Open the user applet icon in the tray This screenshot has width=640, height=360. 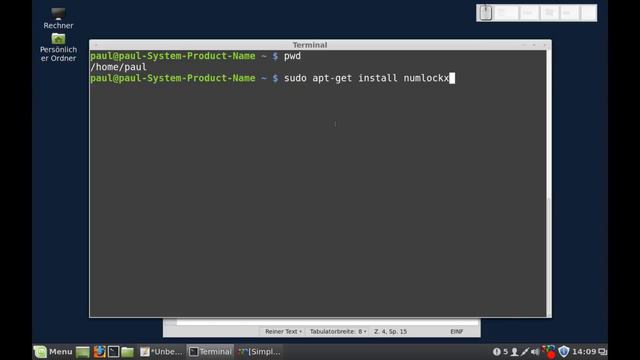(514, 351)
